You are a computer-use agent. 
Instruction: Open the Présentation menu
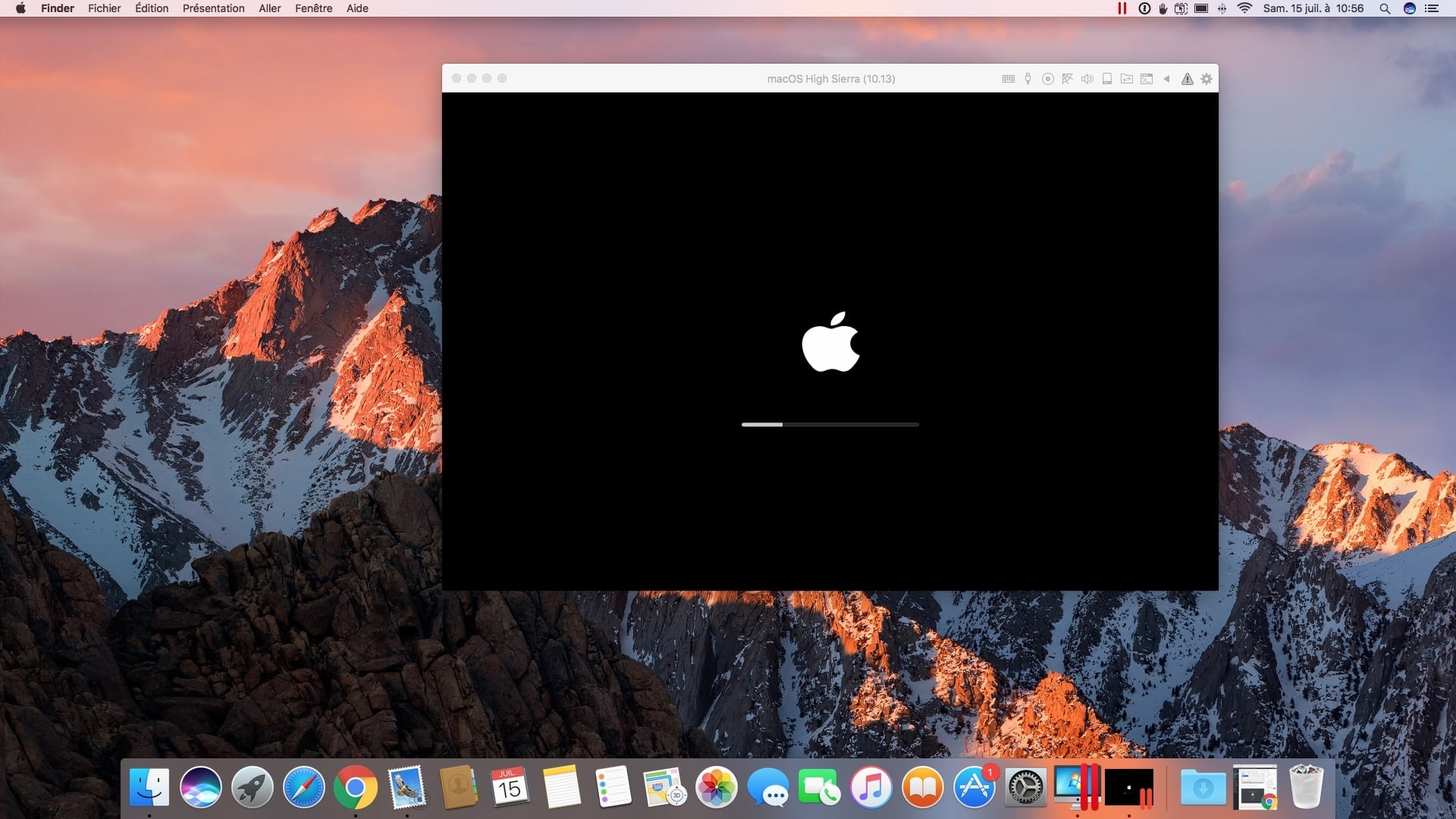click(x=213, y=8)
